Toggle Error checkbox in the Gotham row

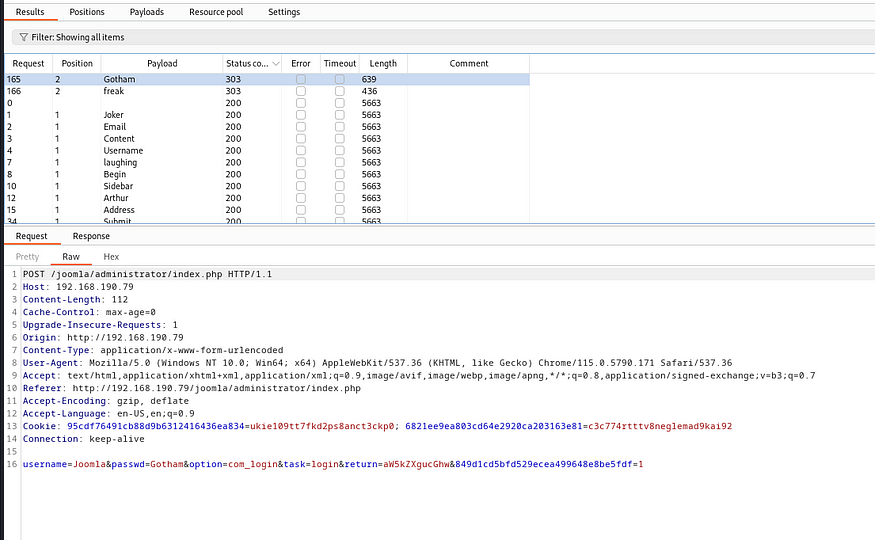tap(301, 79)
